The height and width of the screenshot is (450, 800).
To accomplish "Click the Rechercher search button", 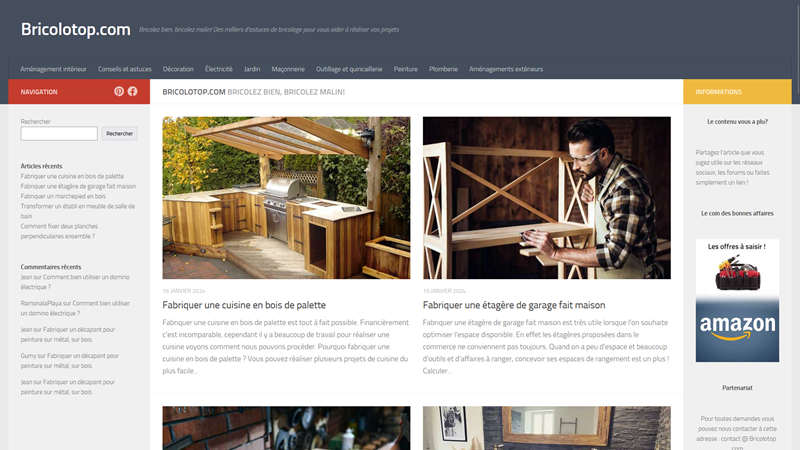I will [119, 134].
